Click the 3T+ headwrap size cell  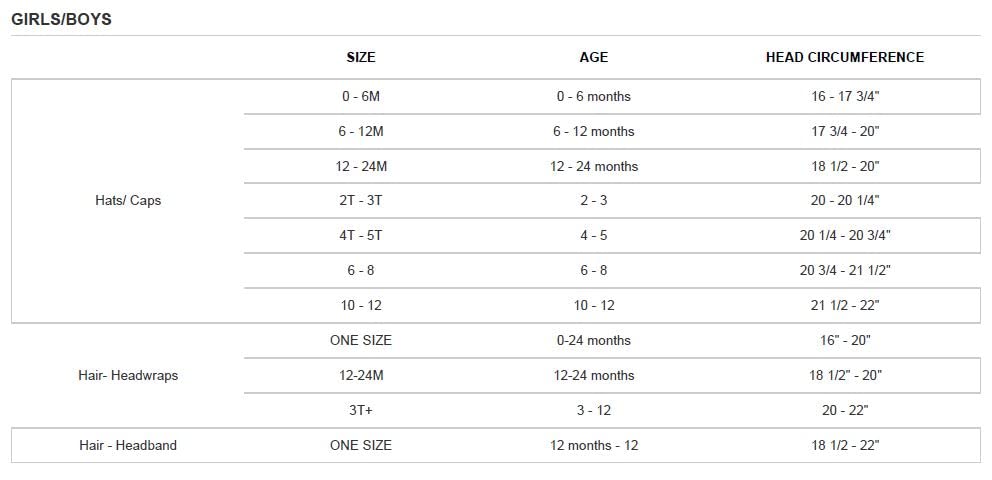coord(361,410)
